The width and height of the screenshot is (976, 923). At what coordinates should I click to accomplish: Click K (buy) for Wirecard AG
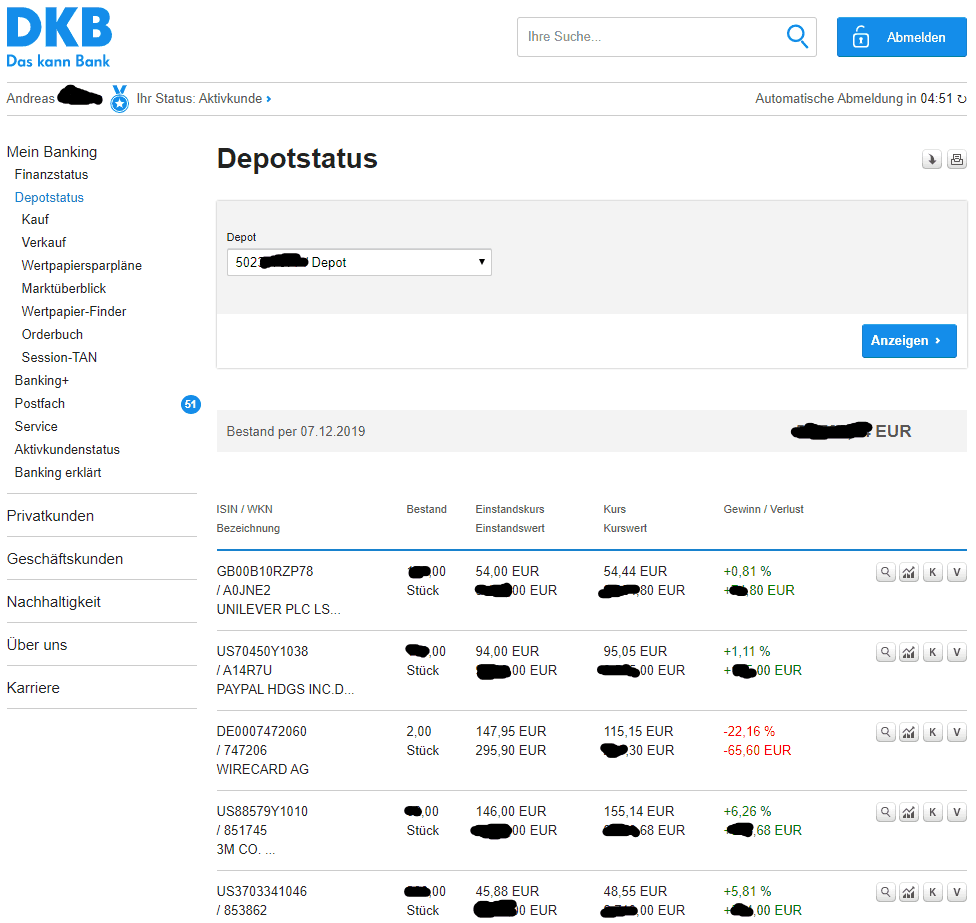pyautogui.click(x=932, y=732)
